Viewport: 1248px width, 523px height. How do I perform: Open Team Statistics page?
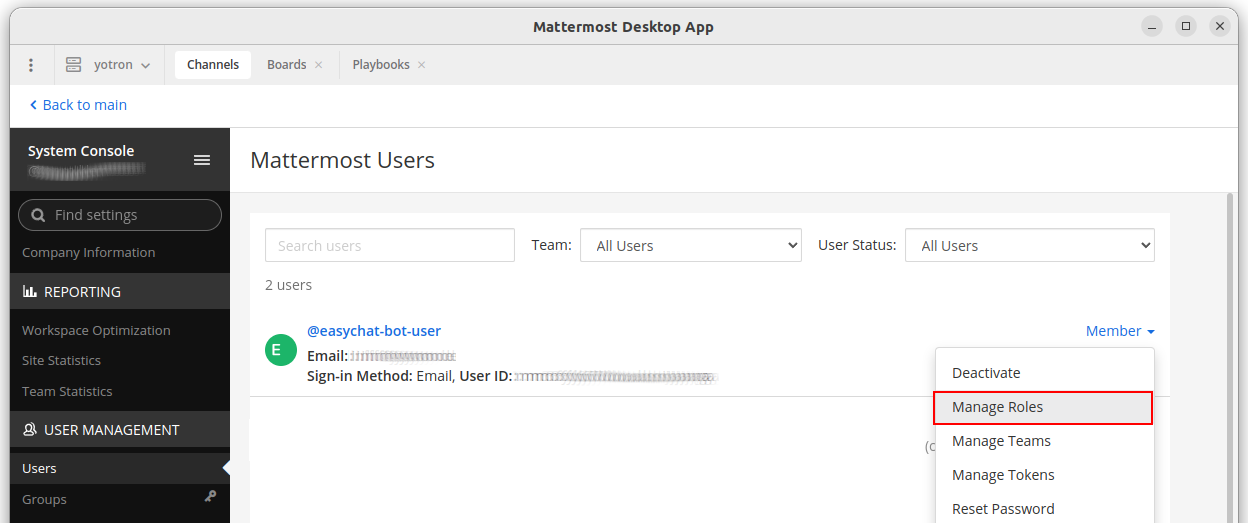point(67,392)
